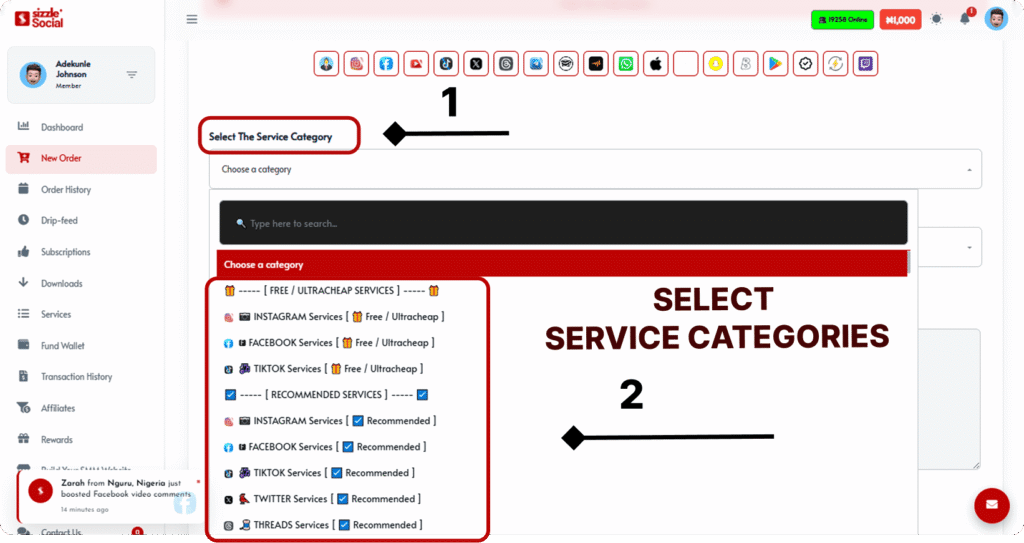Viewport: 1024px width, 543px height.
Task: Open the red chat mail button
Action: (991, 505)
